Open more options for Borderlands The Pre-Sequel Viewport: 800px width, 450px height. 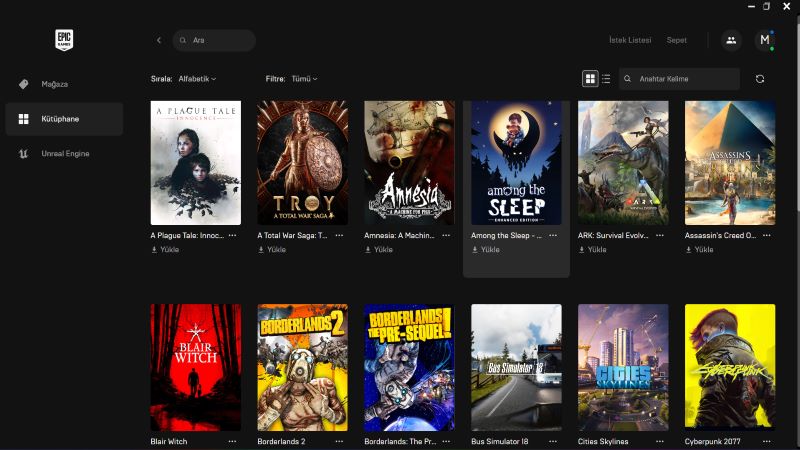click(446, 442)
